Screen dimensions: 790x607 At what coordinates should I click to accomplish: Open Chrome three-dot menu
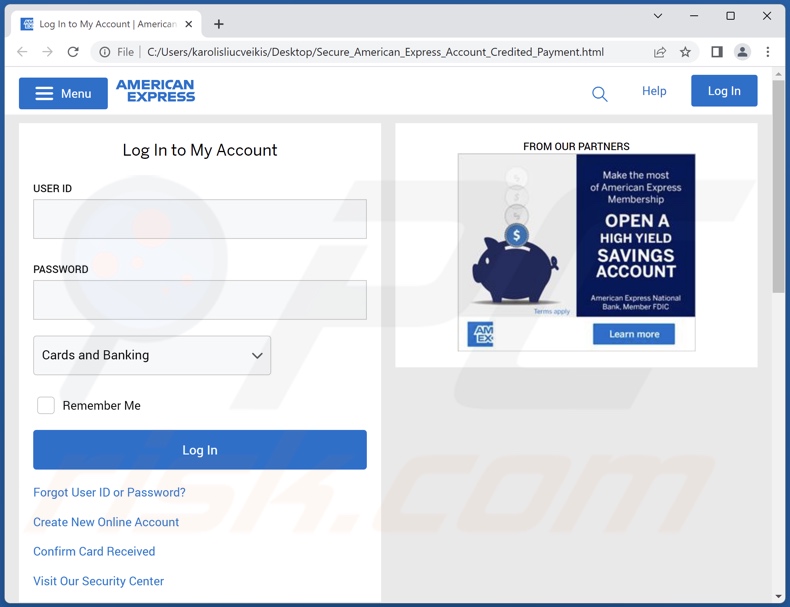coord(768,52)
